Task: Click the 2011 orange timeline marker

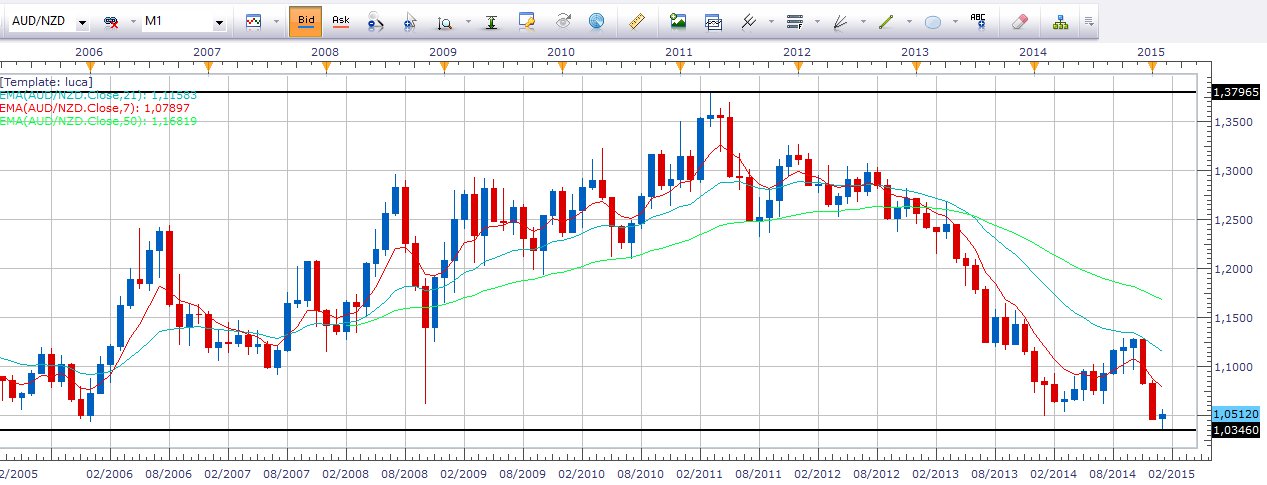Action: 680,66
